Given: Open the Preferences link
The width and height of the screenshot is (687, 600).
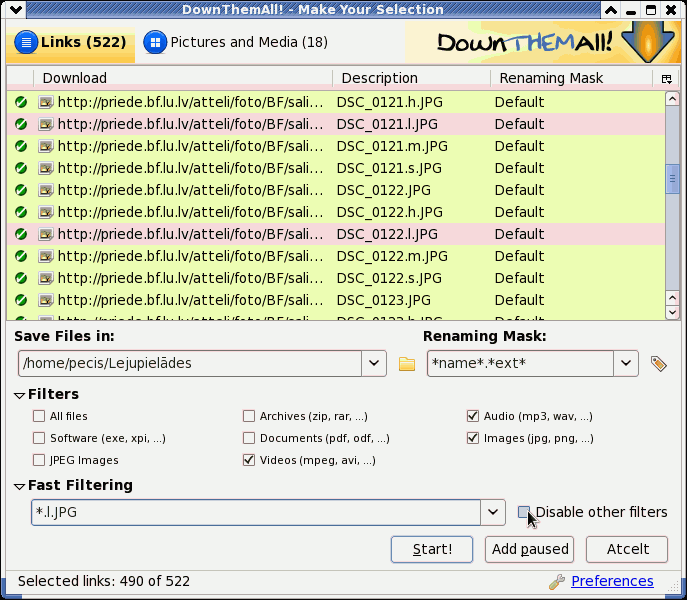Looking at the screenshot, I should click(612, 581).
